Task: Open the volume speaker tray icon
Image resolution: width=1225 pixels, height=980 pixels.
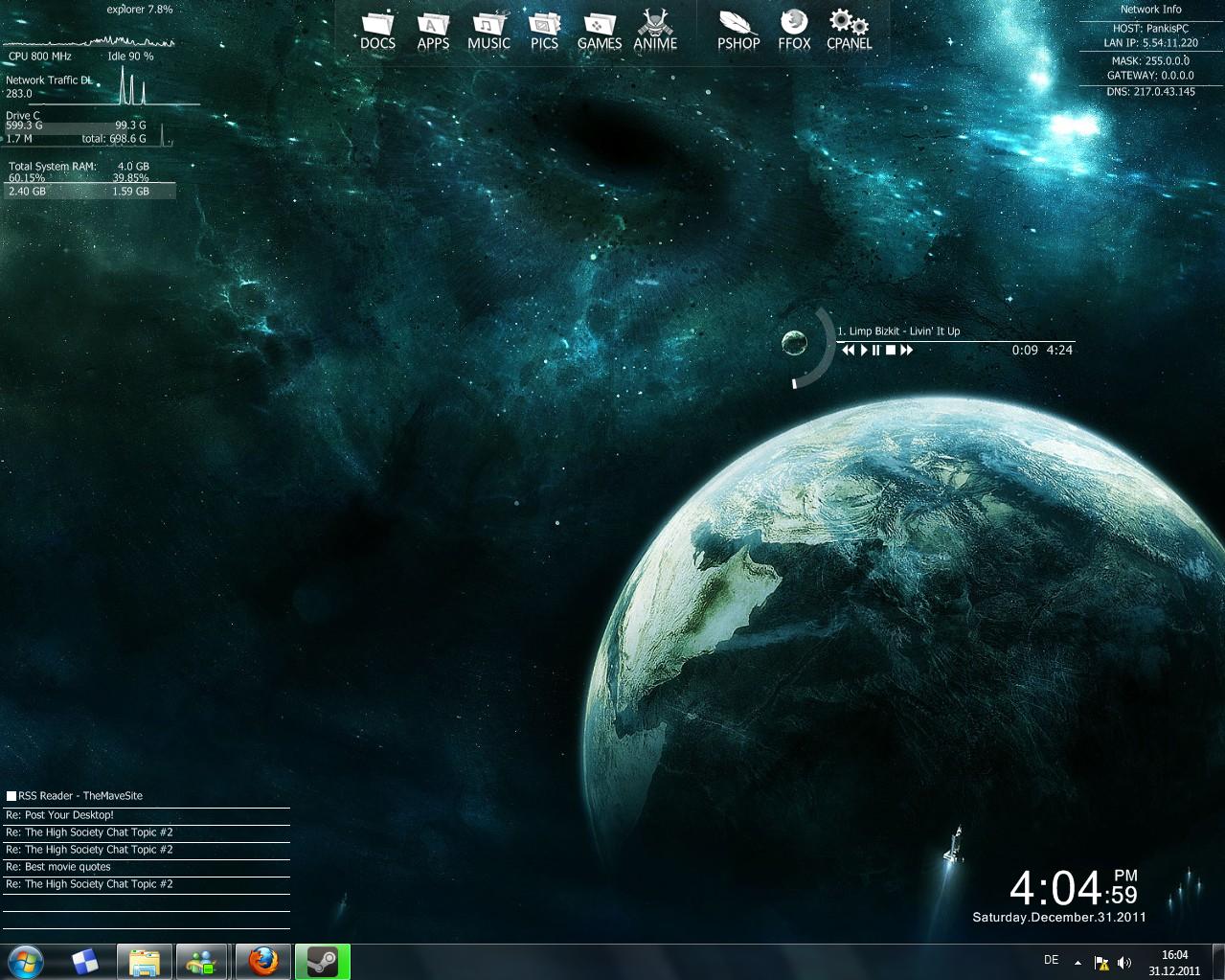Action: coord(1124,963)
